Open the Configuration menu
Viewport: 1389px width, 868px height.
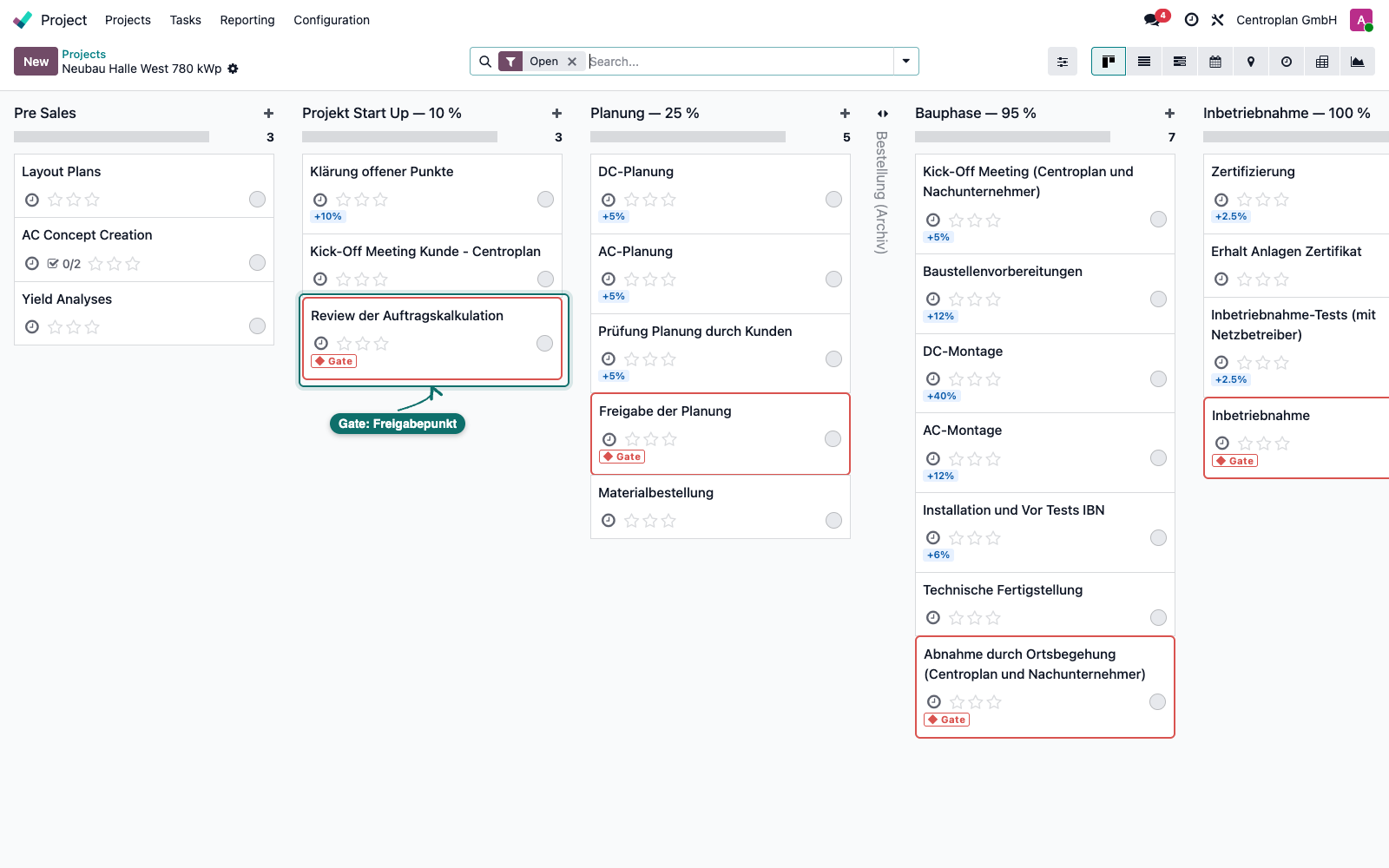pyautogui.click(x=332, y=20)
